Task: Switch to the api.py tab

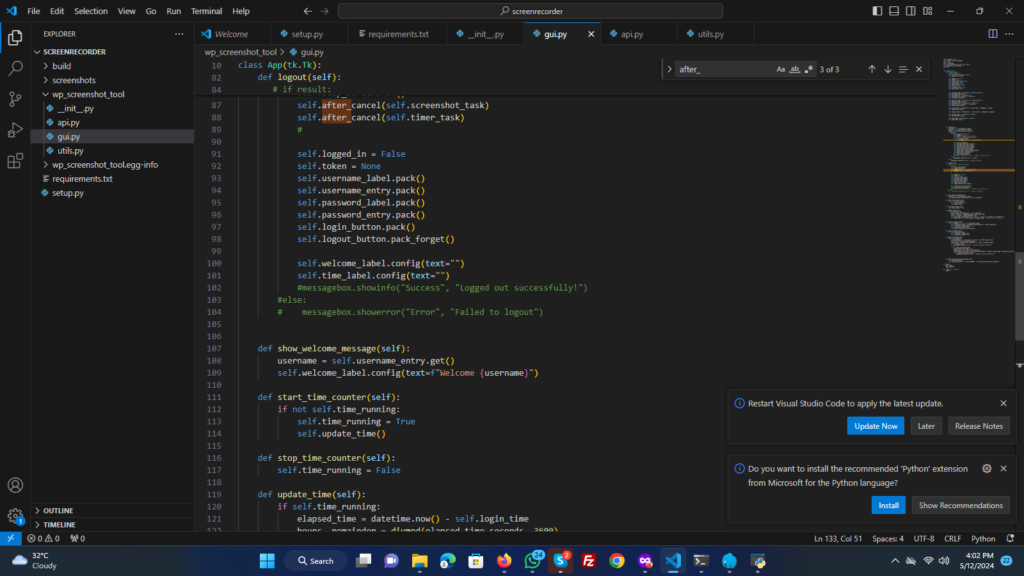Action: coord(631,34)
